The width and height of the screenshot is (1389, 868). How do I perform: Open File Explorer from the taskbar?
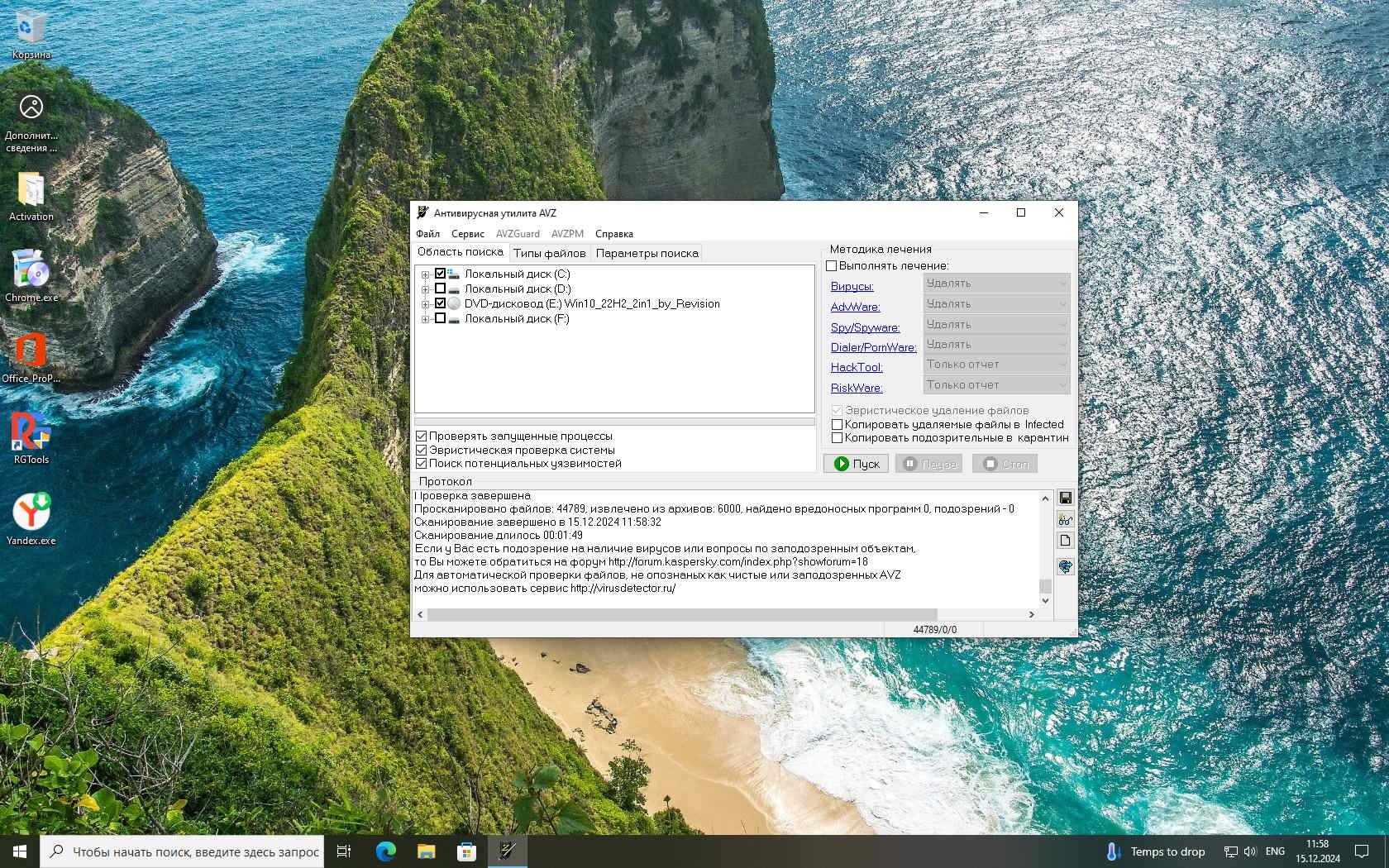[426, 851]
